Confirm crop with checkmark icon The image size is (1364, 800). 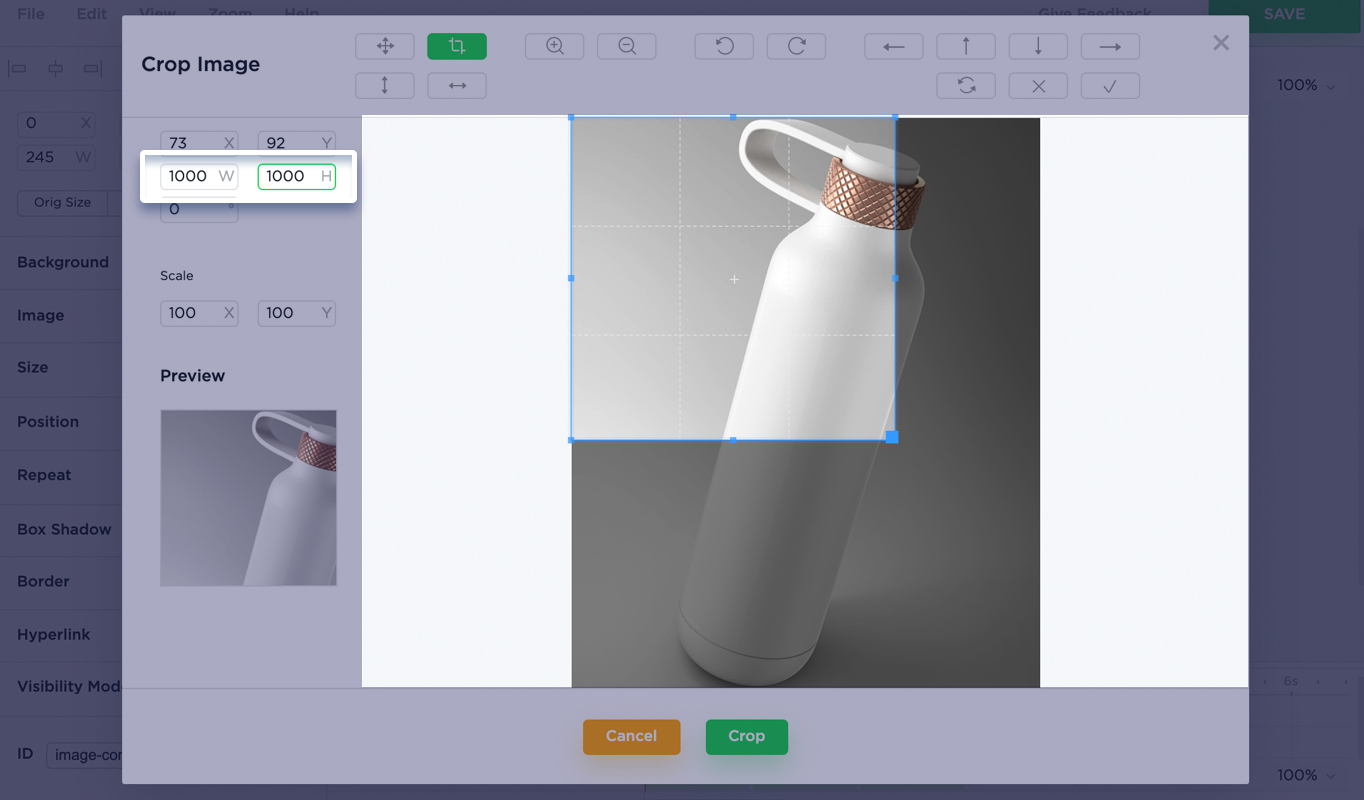[1110, 86]
